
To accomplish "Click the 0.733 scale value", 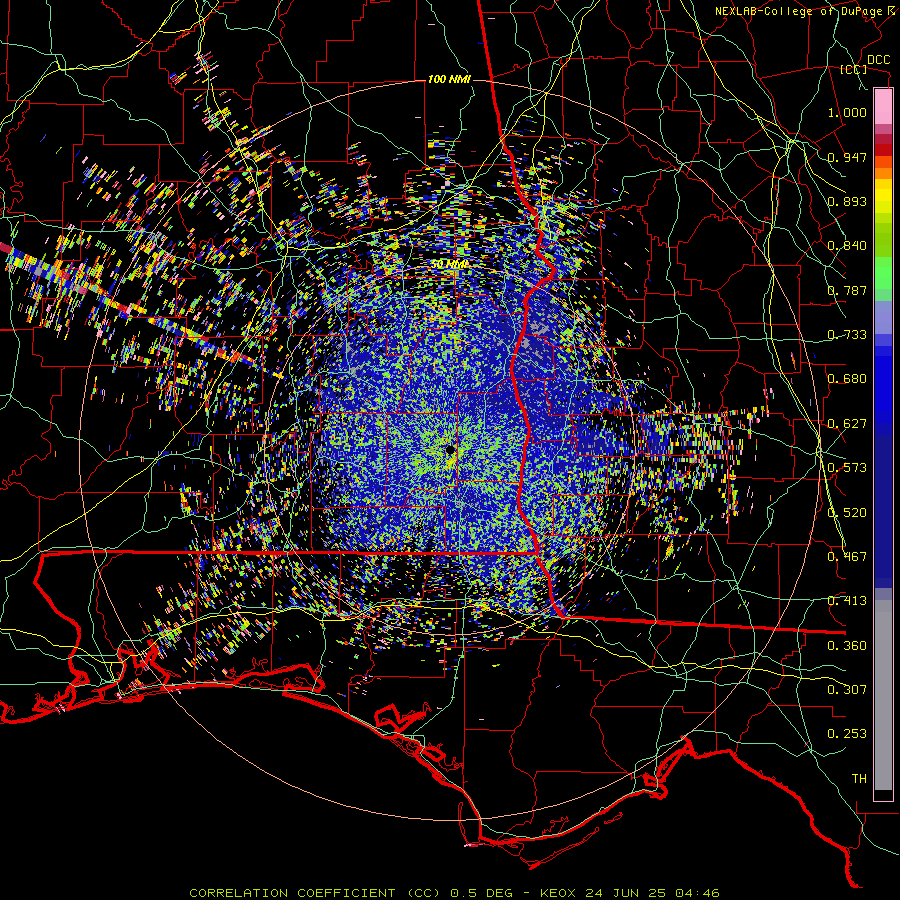I will coord(847,335).
